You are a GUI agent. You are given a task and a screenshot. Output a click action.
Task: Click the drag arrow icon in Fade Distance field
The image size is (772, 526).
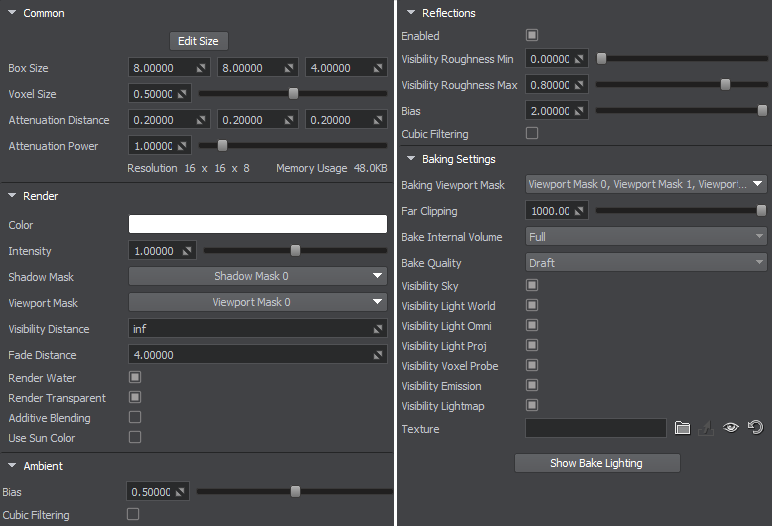[379, 355]
